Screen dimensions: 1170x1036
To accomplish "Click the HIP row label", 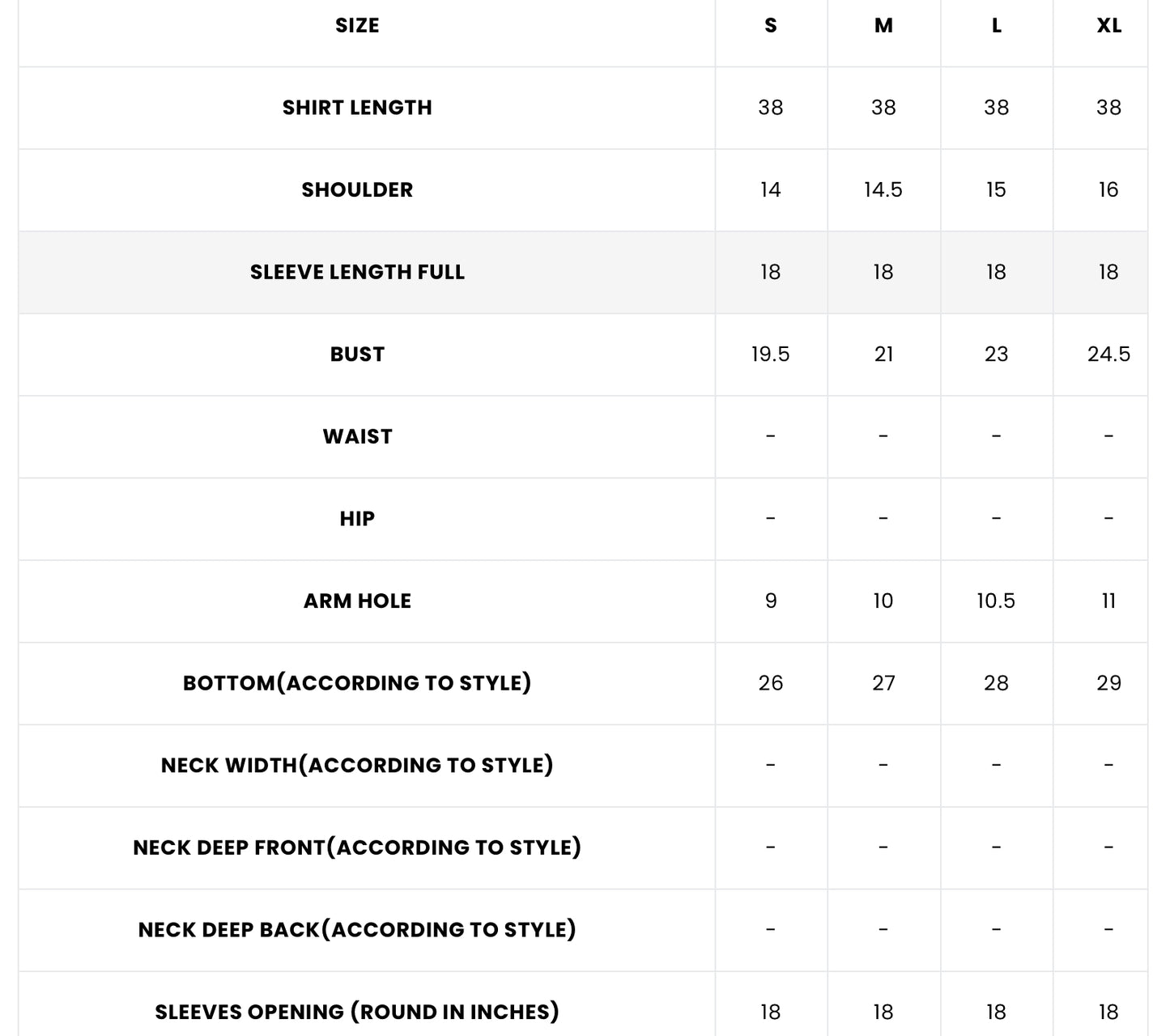I will click(357, 519).
